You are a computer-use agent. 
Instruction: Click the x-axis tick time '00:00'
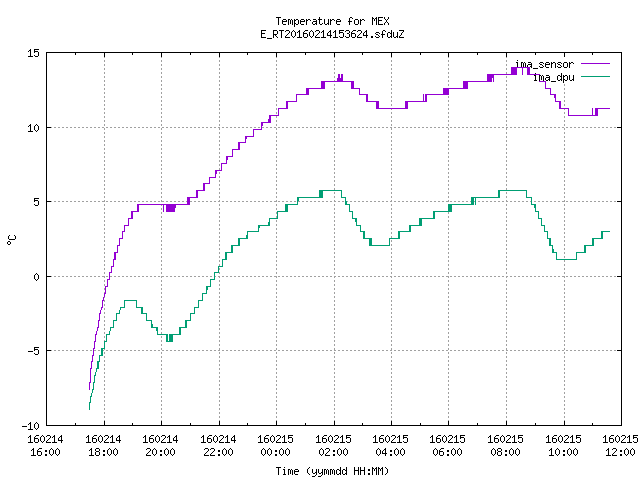pos(276,452)
